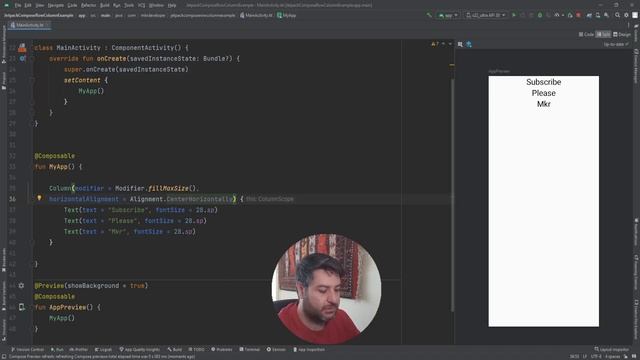Switch editor to Split view
Screen dimensions: 640x360
point(603,34)
